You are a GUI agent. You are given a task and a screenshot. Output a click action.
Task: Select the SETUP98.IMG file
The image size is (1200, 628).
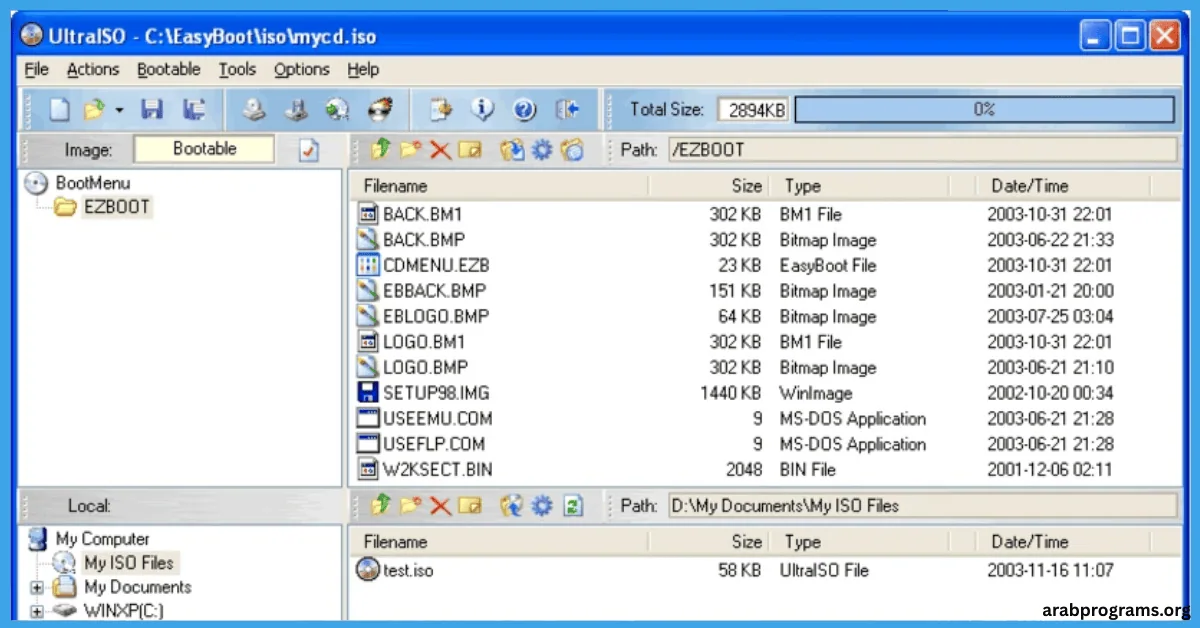tap(436, 393)
